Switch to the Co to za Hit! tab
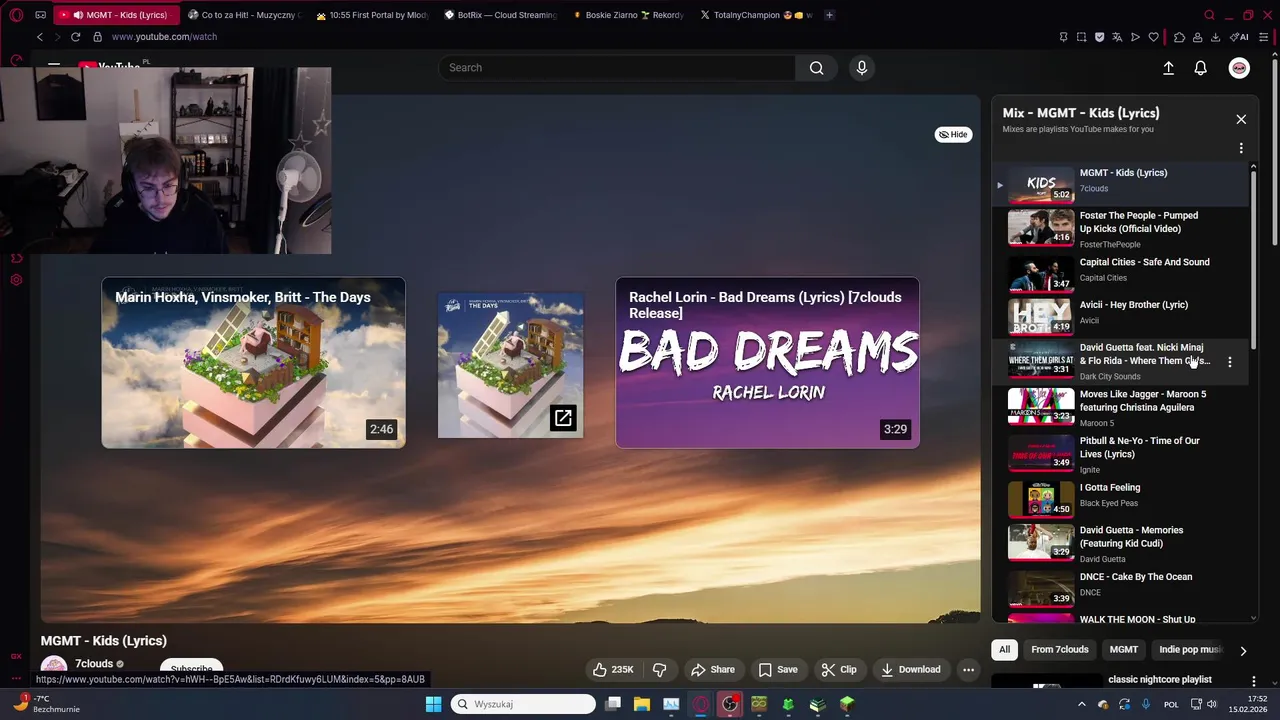1280x720 pixels. pyautogui.click(x=243, y=15)
